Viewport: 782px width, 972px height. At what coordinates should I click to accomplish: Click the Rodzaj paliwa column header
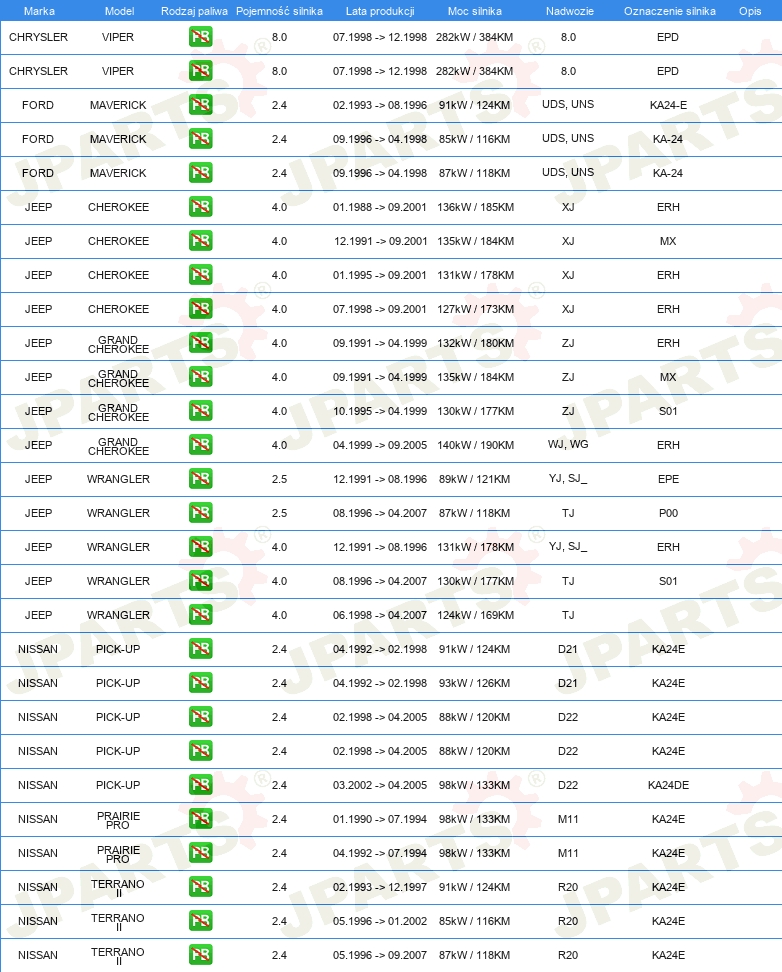click(x=194, y=11)
